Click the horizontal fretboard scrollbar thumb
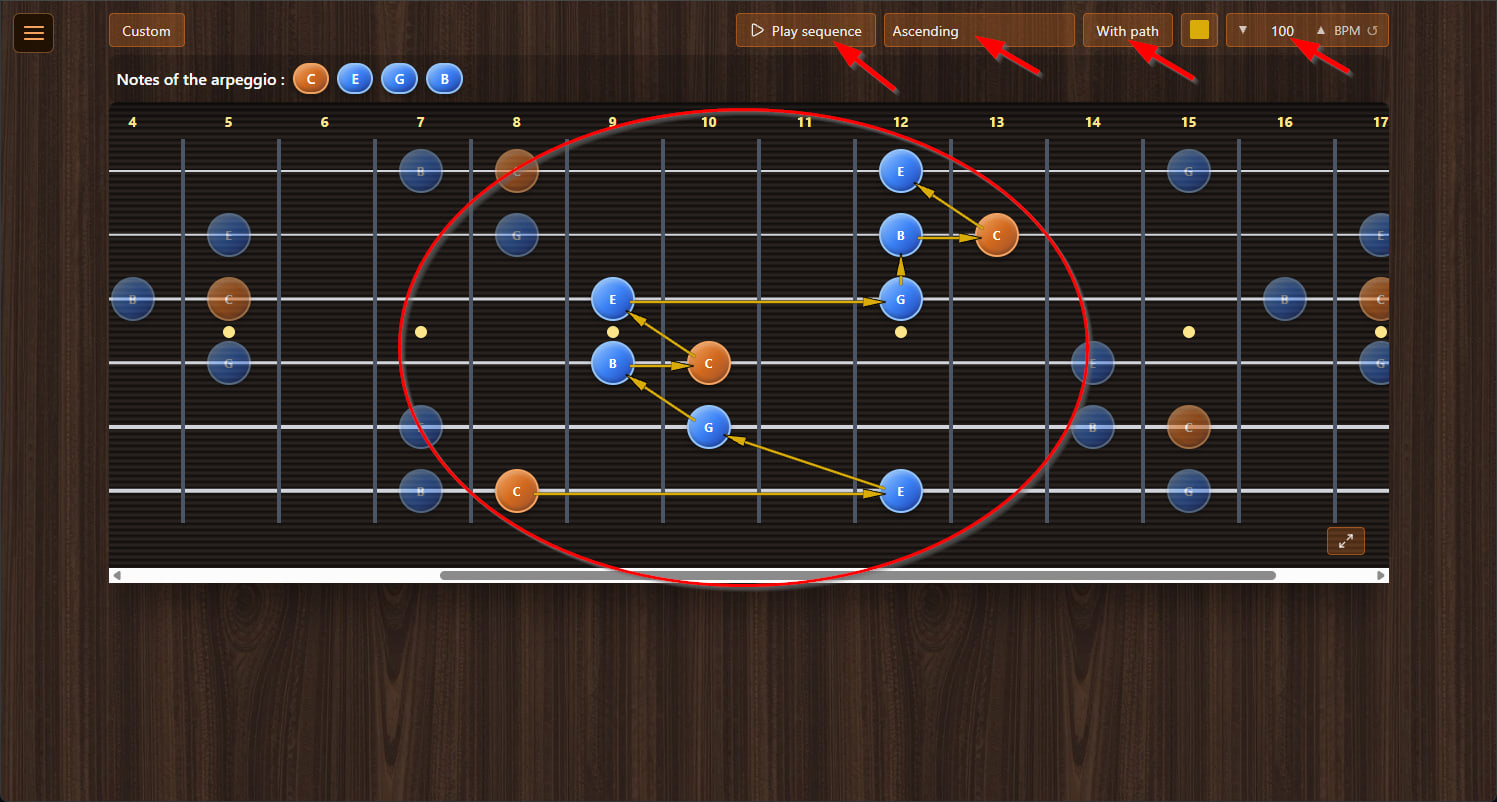This screenshot has height=802, width=1497. [x=858, y=576]
